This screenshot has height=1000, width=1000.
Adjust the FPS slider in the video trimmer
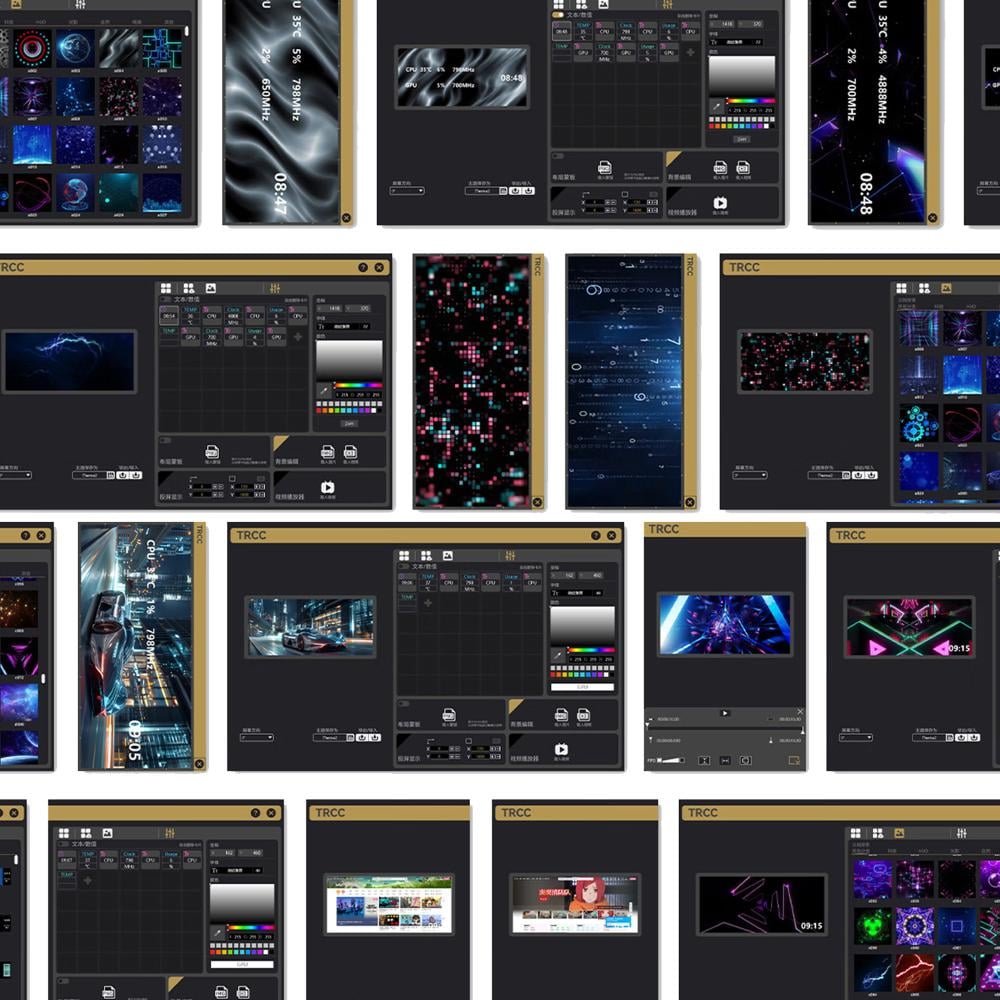(670, 760)
